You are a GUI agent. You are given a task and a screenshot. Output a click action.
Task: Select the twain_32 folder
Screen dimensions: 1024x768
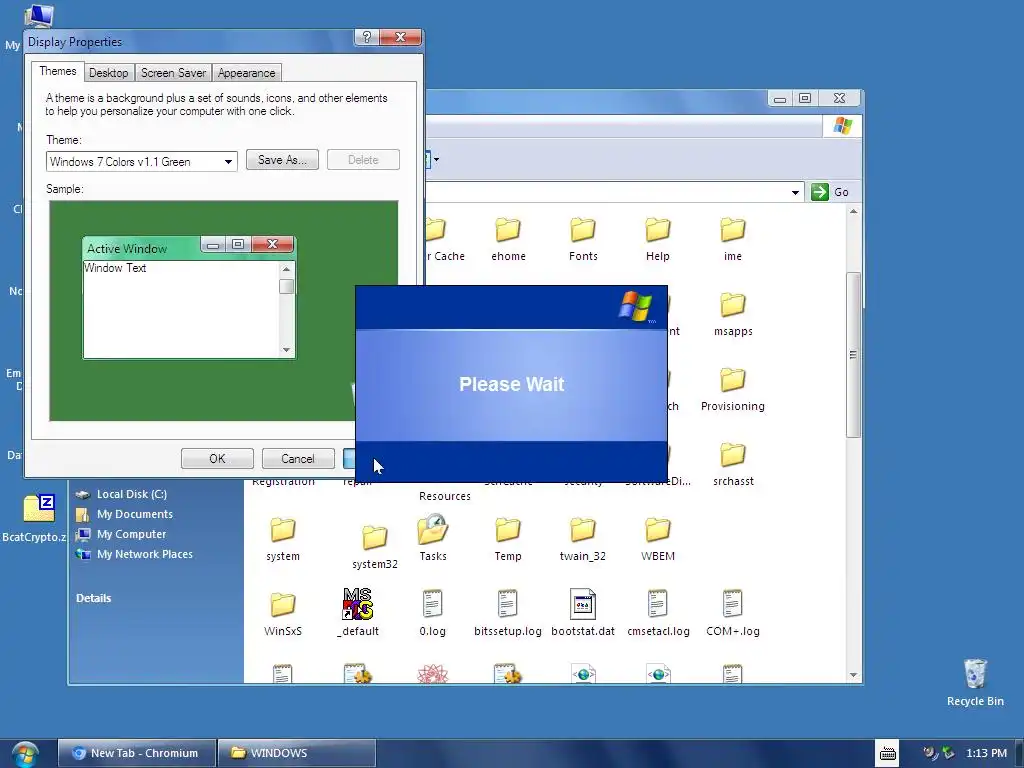click(583, 539)
